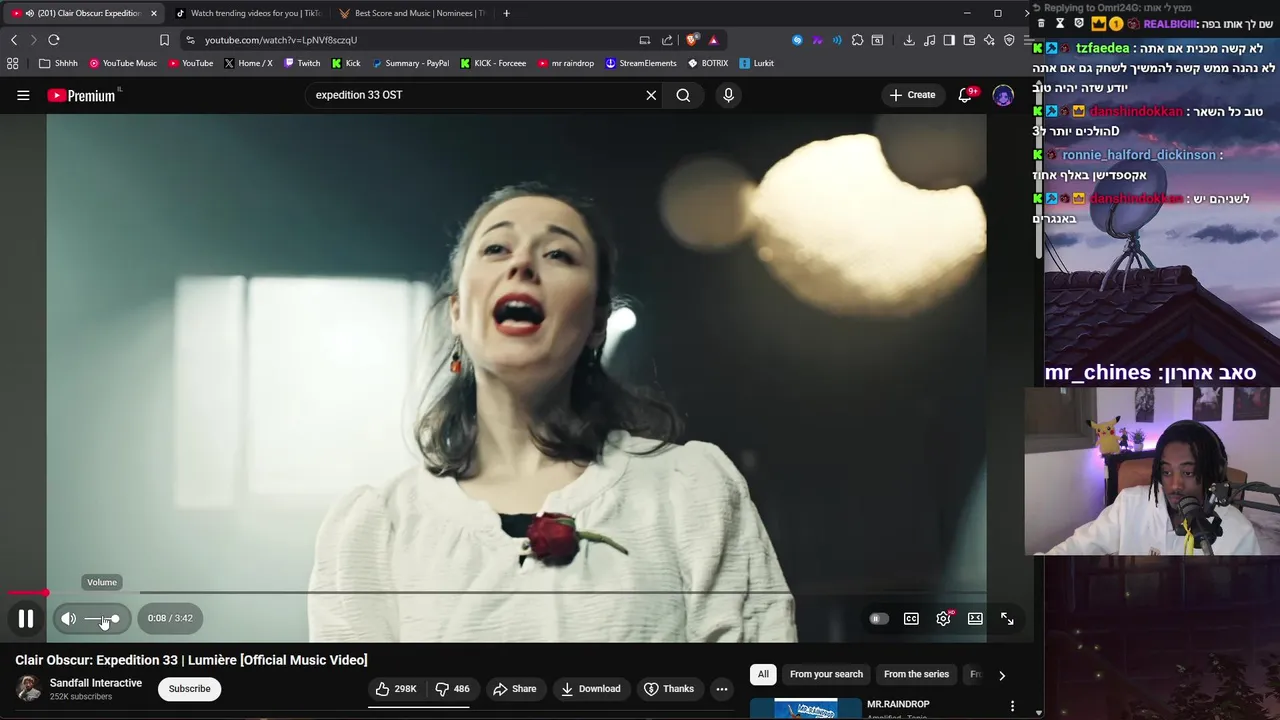Subscribe to Sandfall Interactive

pos(189,689)
